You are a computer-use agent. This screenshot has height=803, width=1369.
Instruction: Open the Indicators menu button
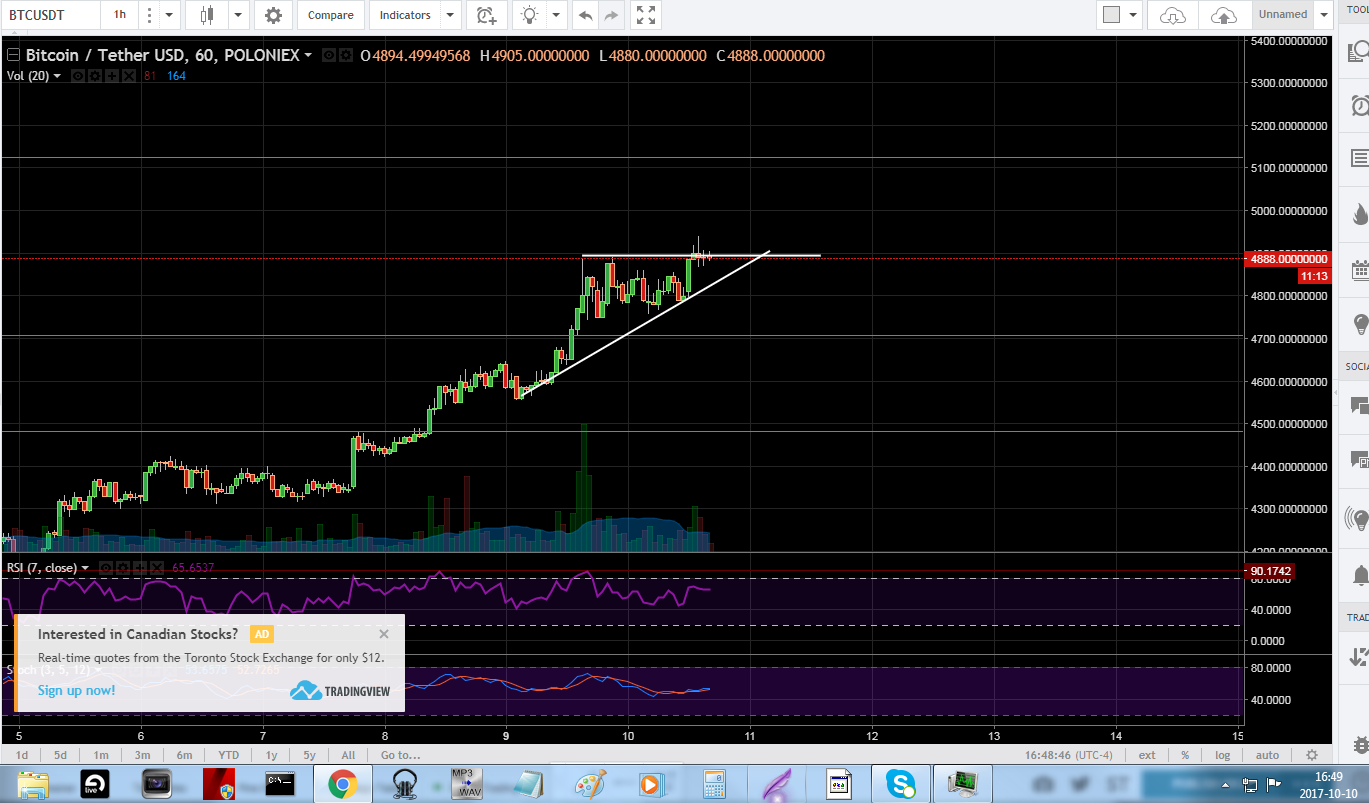405,15
